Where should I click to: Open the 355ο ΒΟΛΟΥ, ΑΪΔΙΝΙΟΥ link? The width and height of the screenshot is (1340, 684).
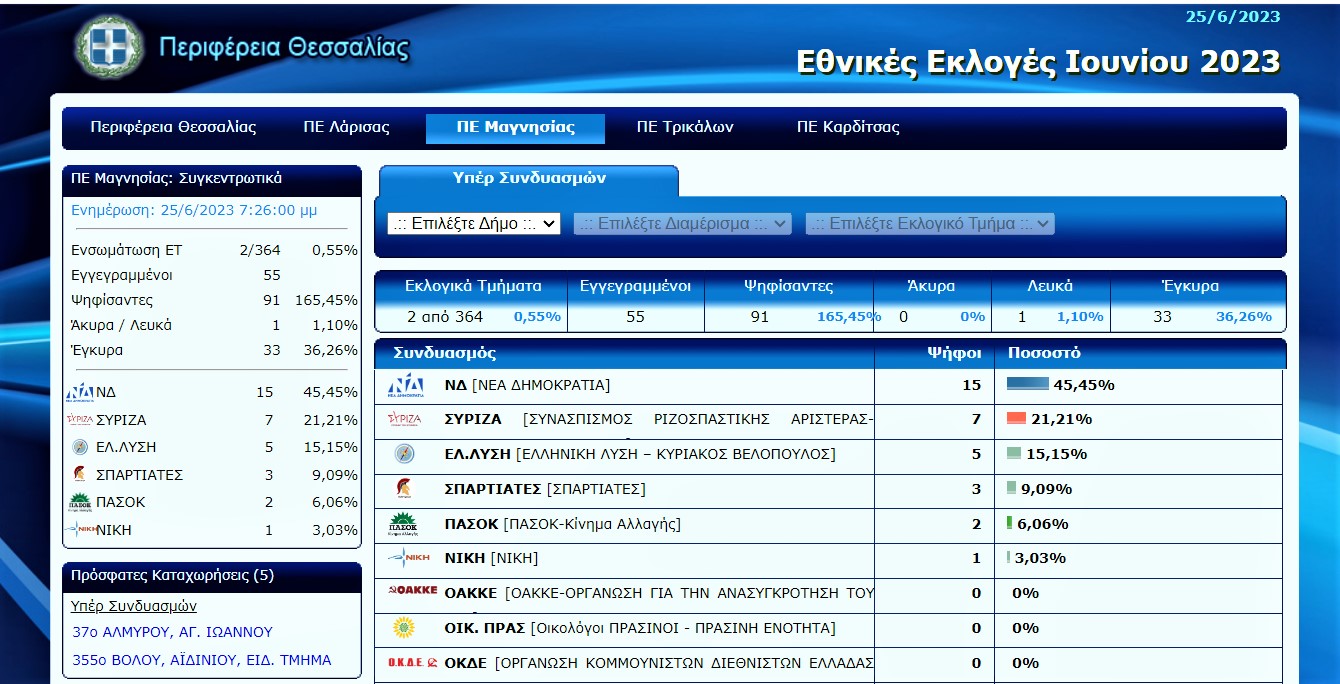pyautogui.click(x=201, y=660)
